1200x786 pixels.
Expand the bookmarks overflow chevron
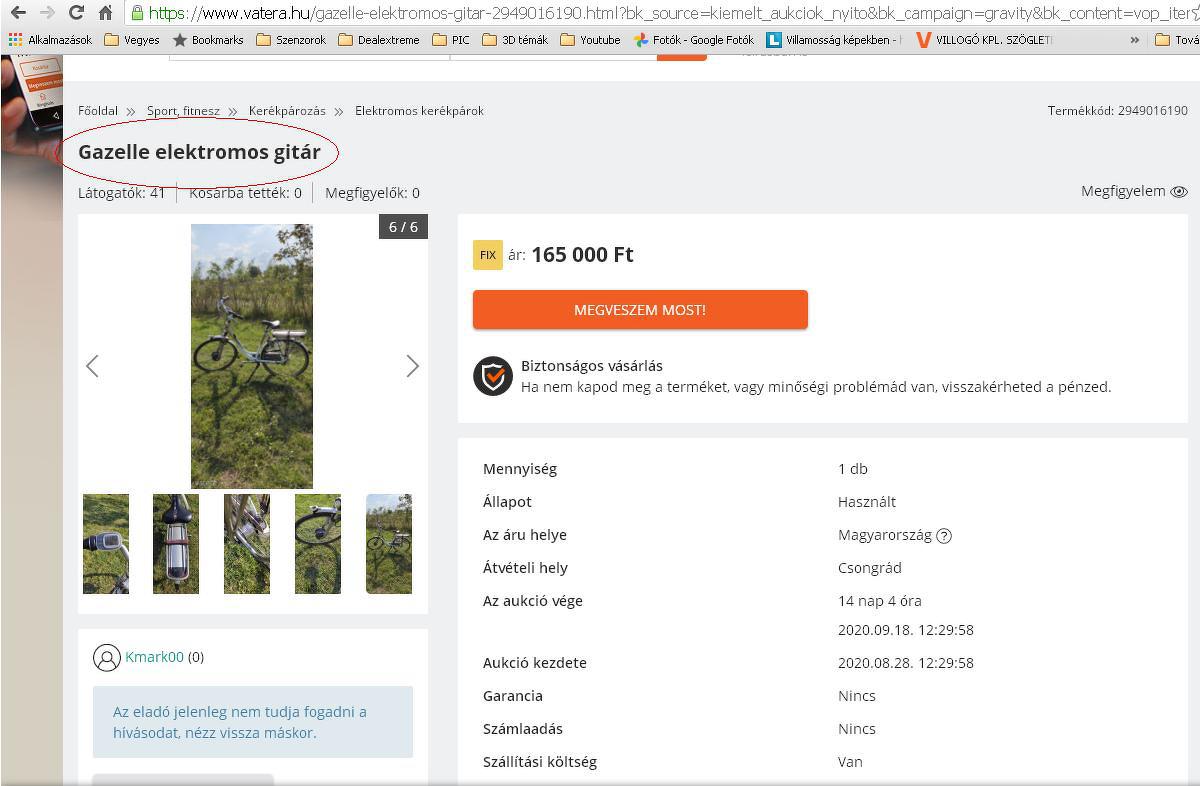click(x=1134, y=40)
